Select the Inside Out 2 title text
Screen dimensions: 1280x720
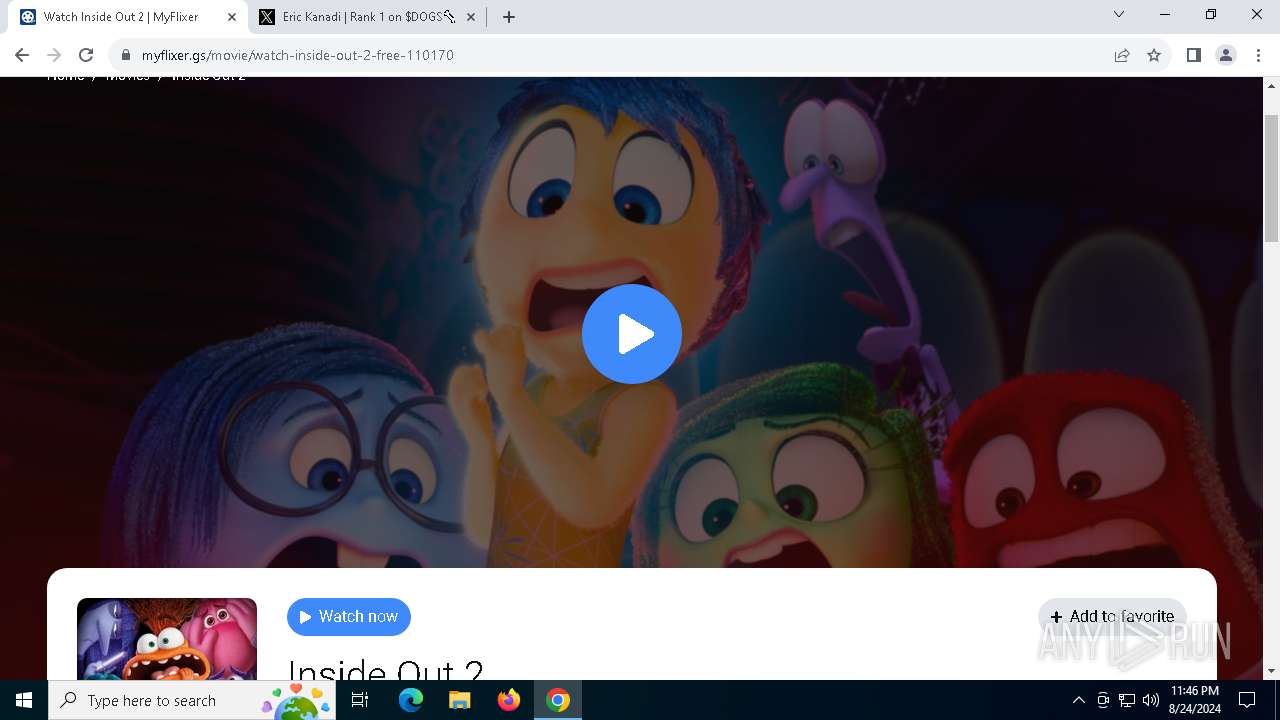tap(386, 669)
